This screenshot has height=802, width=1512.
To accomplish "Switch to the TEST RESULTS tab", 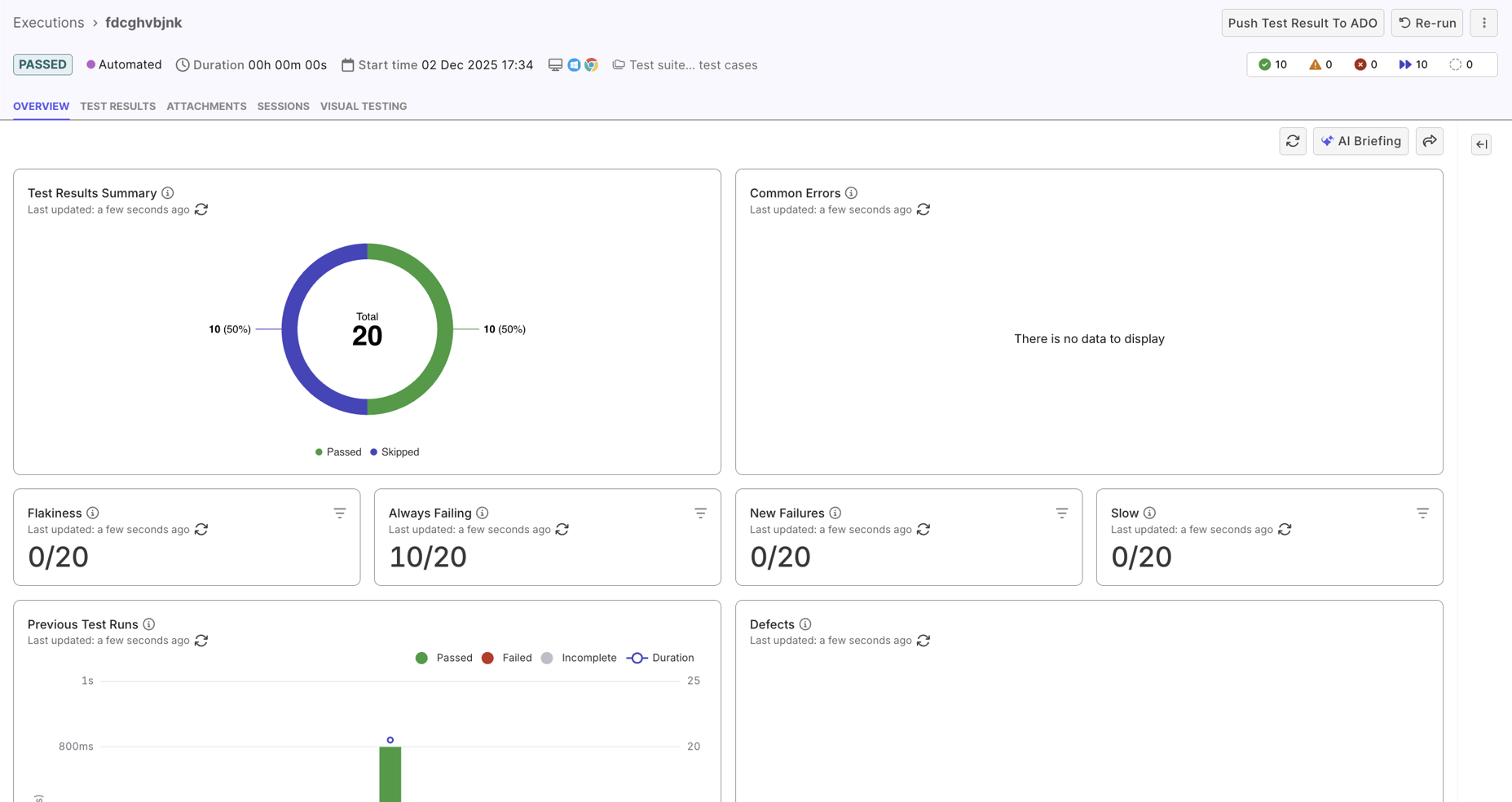I will [117, 106].
